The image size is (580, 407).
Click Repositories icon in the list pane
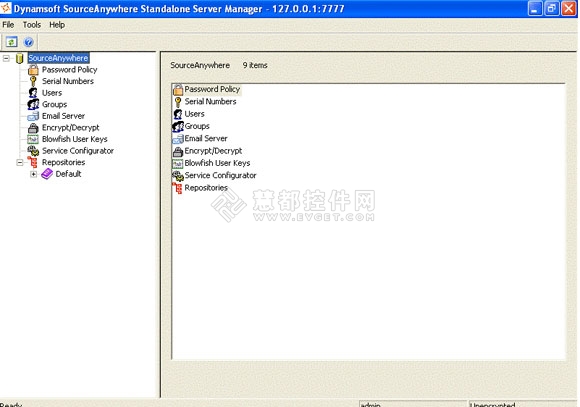point(178,188)
